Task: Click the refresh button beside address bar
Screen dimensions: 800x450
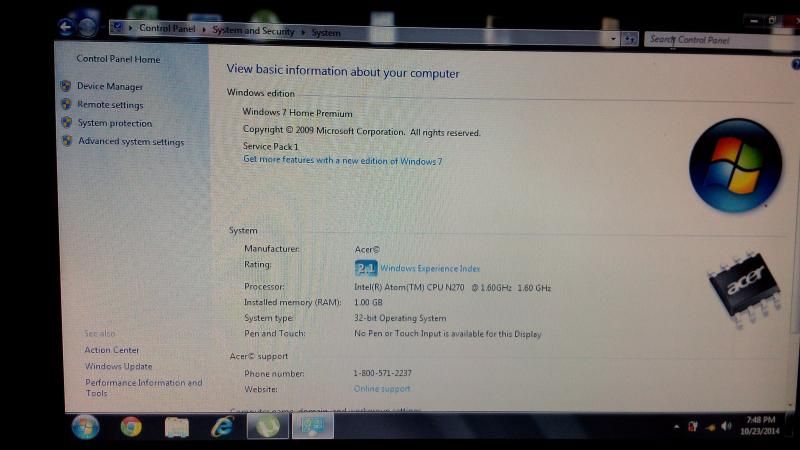Action: [x=630, y=38]
